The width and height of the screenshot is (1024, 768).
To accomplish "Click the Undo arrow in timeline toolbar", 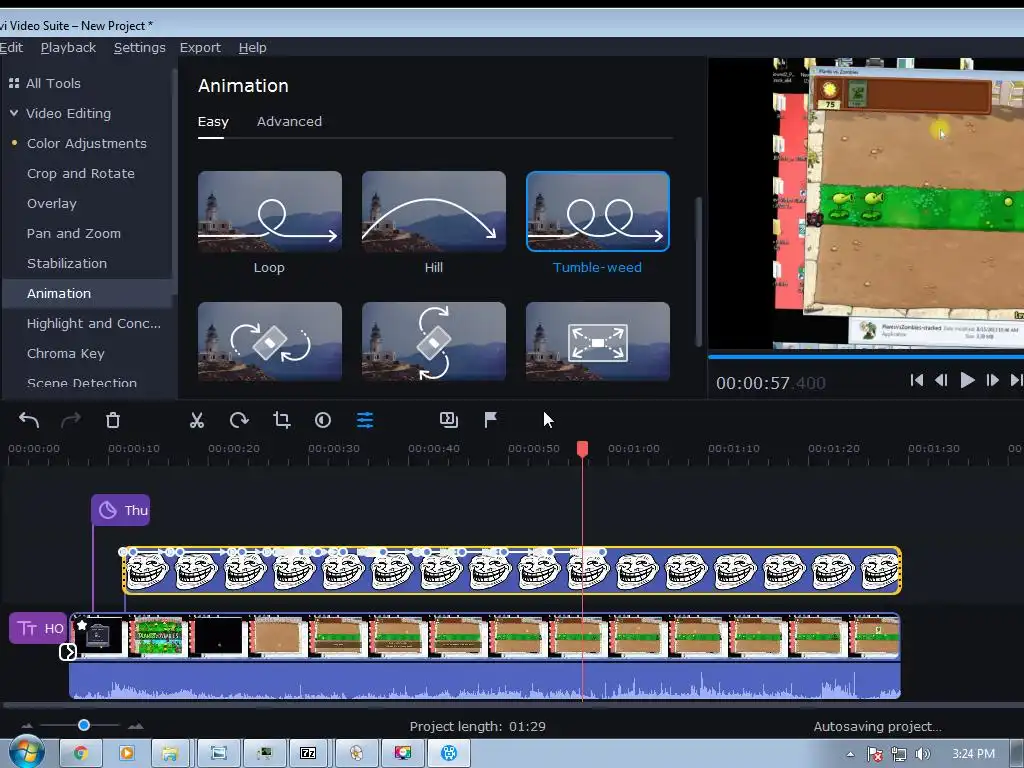I will (x=29, y=420).
